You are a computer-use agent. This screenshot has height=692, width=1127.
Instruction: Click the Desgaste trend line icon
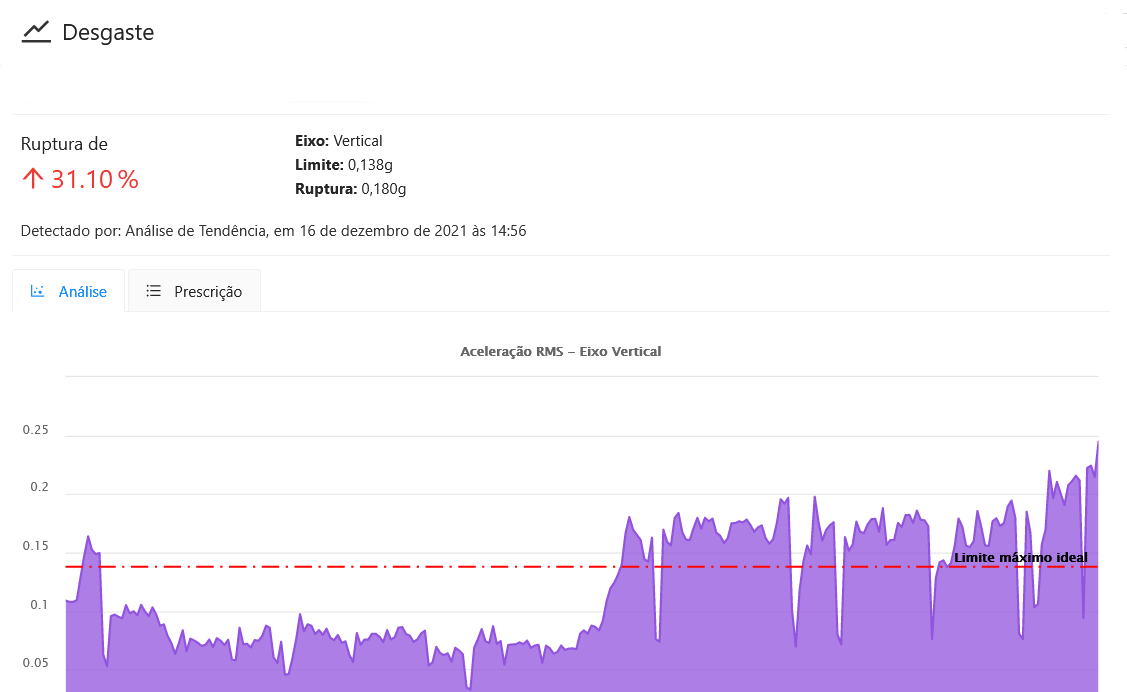click(x=36, y=32)
